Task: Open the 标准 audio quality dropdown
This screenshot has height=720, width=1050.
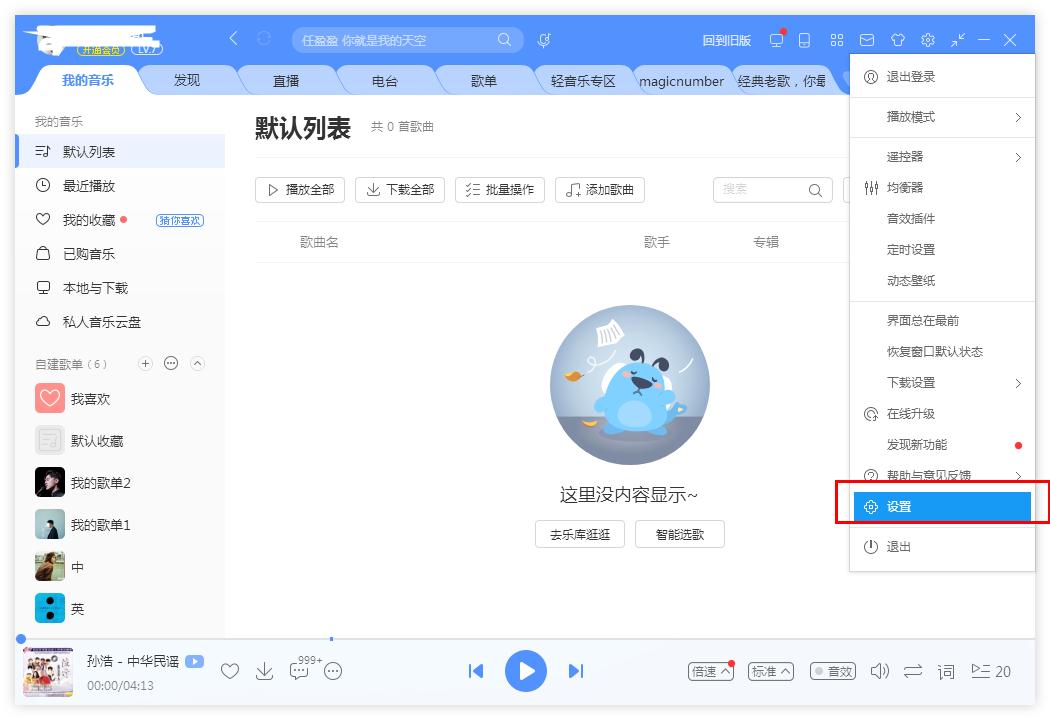Action: coord(770,671)
